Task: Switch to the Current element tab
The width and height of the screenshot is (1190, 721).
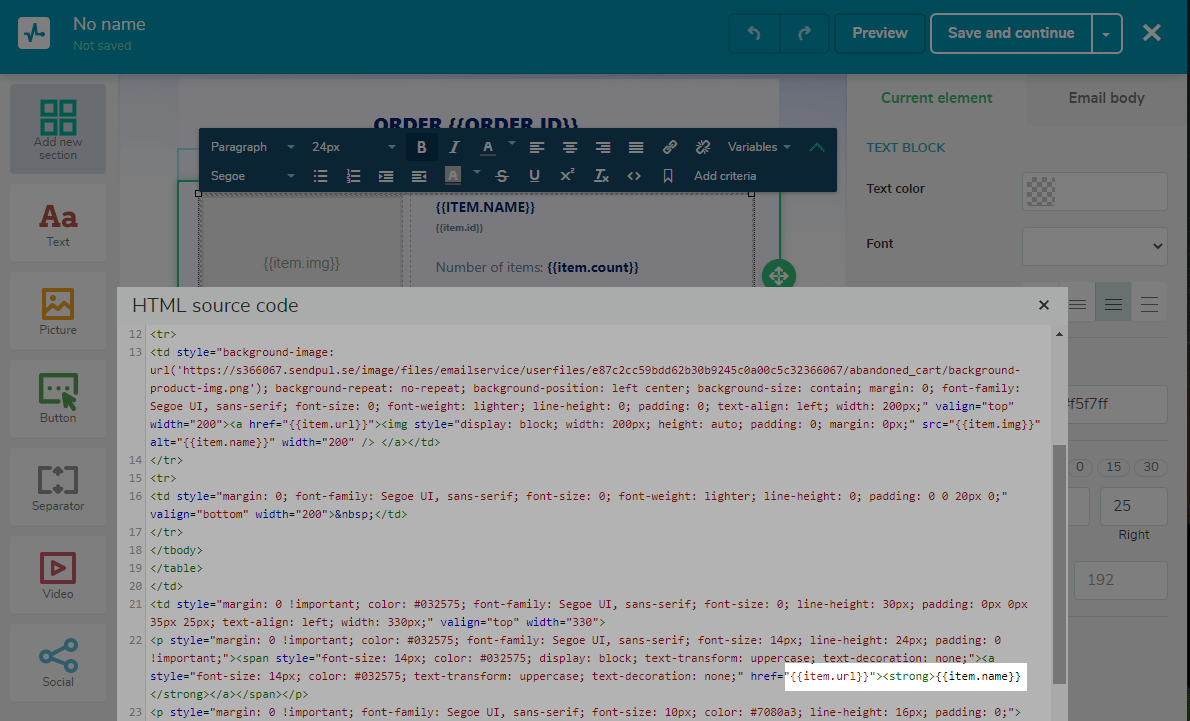Action: point(937,98)
